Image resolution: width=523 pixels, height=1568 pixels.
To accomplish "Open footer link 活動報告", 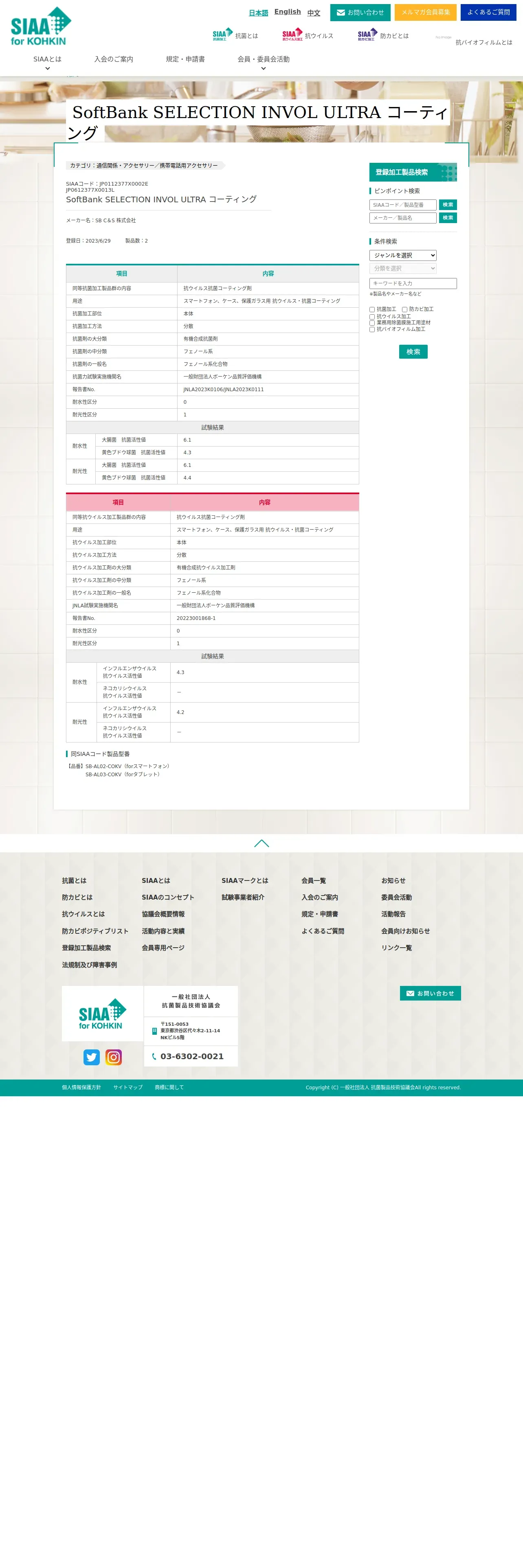I will click(x=393, y=914).
